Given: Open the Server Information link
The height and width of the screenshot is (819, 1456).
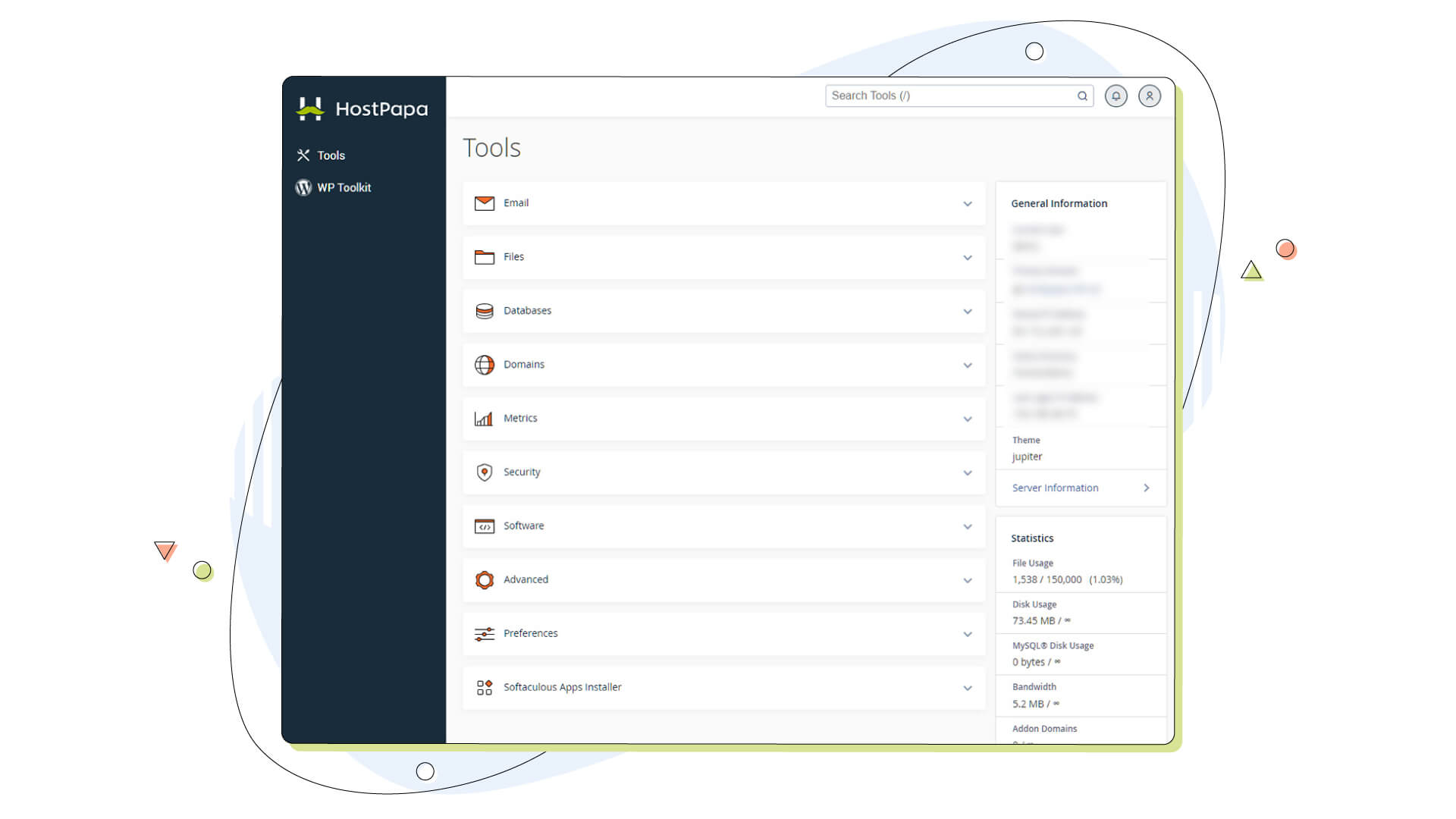Looking at the screenshot, I should pyautogui.click(x=1055, y=488).
